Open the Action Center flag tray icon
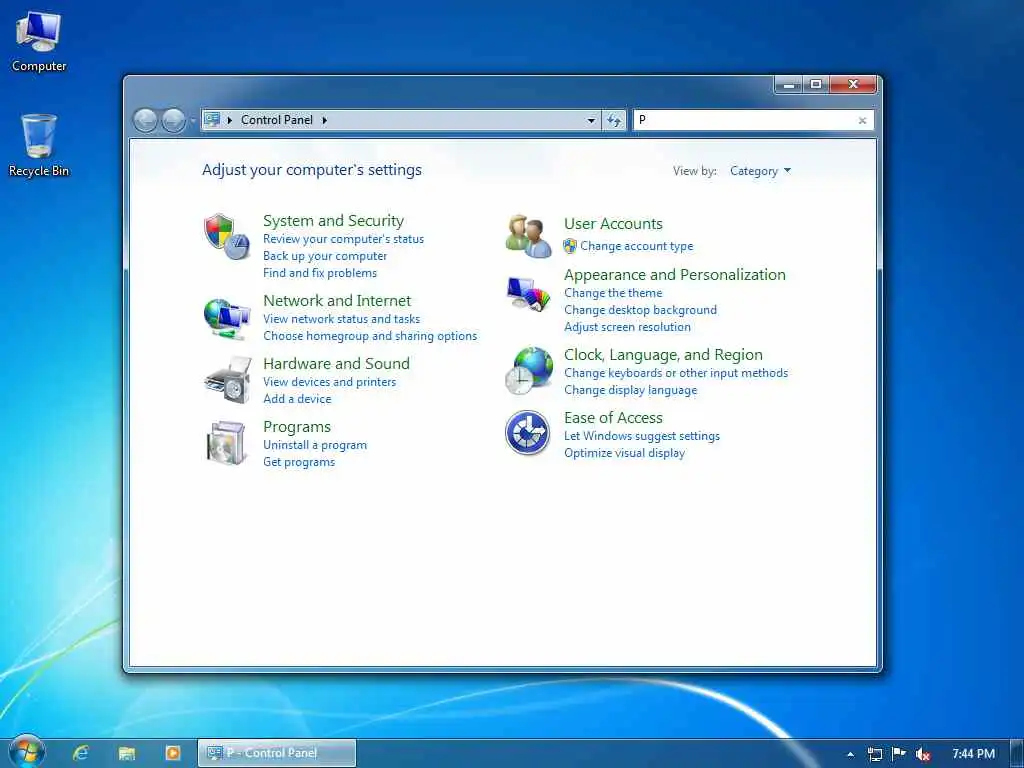 point(899,754)
